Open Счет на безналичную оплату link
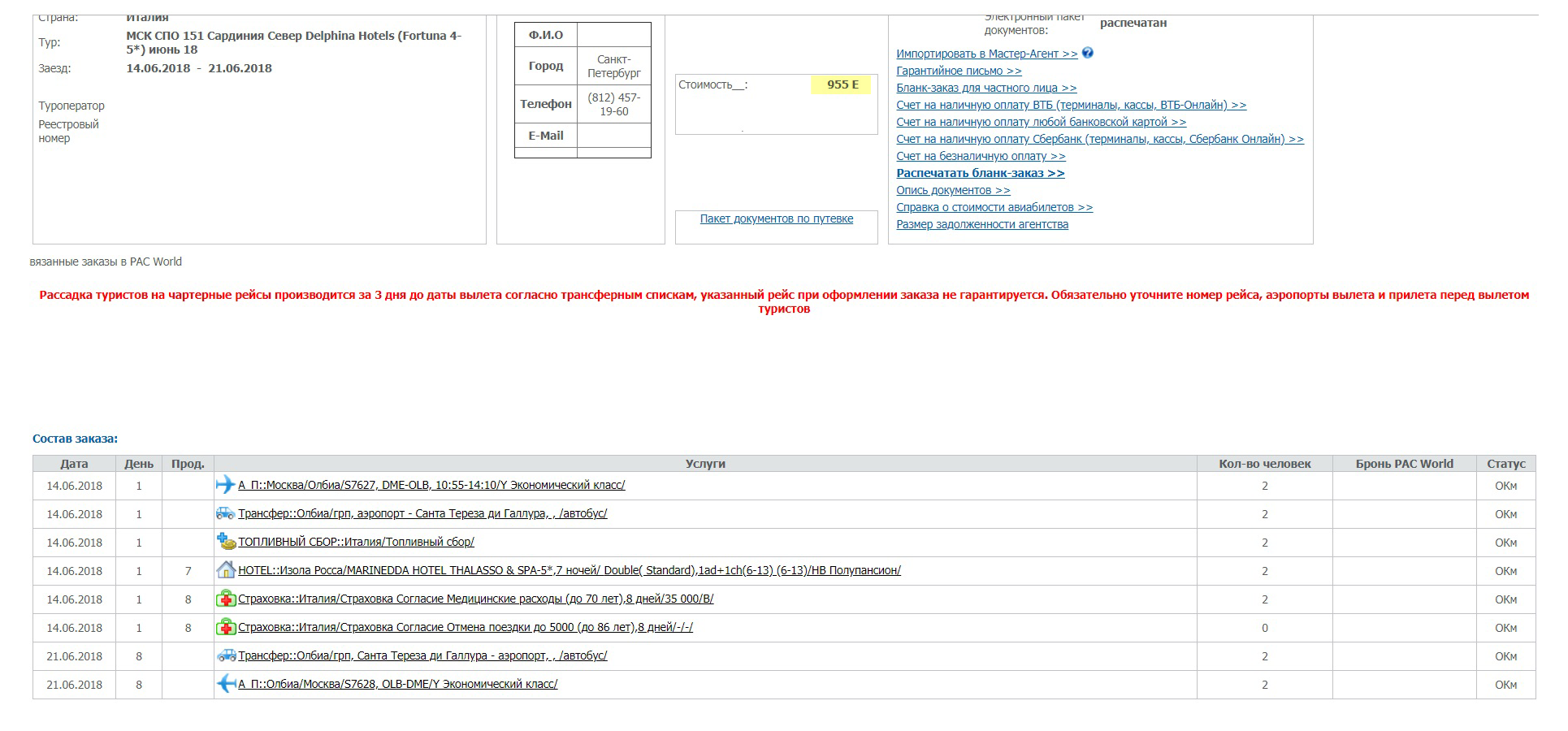Screen dimensions: 1568x731 (981, 156)
